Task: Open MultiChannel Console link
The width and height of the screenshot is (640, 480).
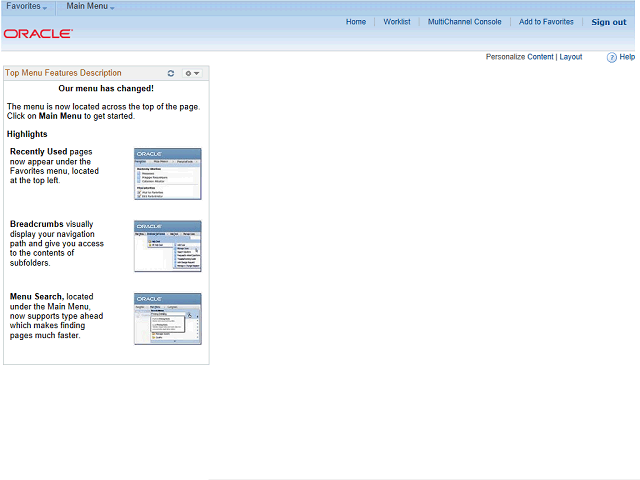Action: tap(464, 22)
